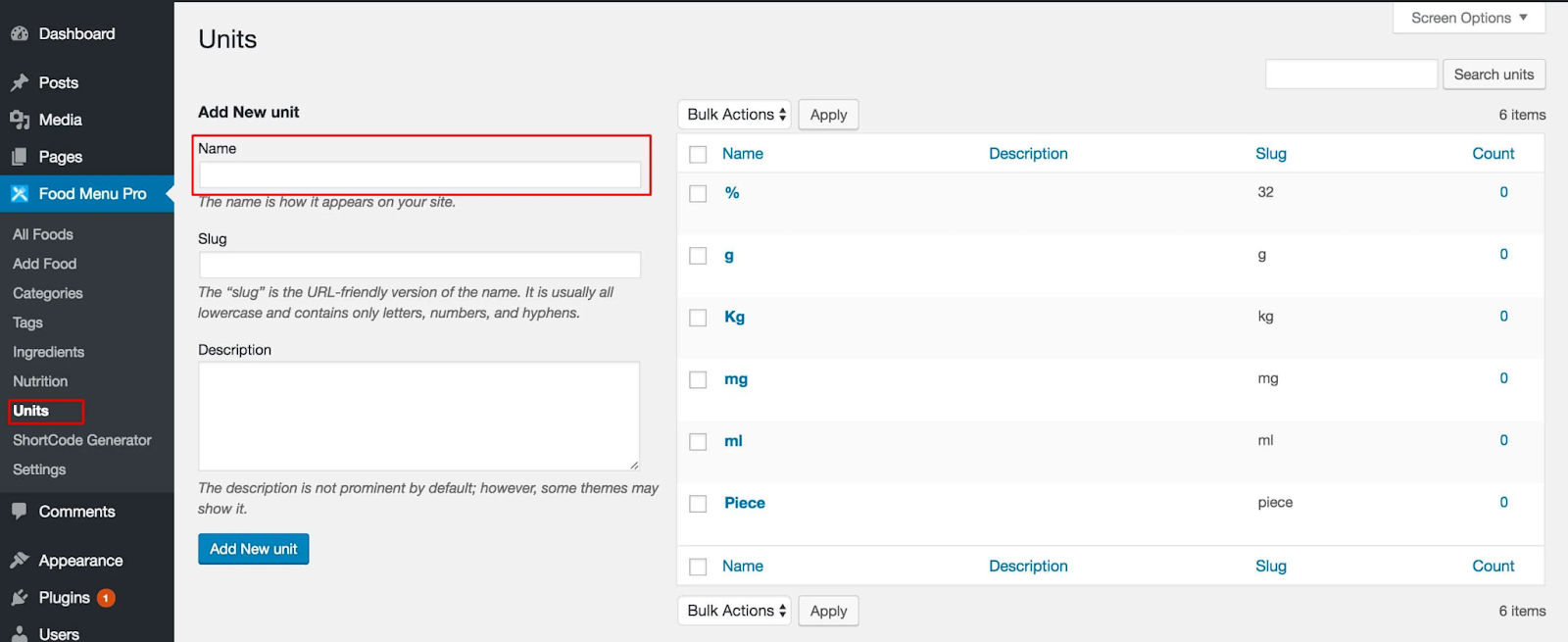Open Media via its sidebar icon
Viewport: 1568px width, 642px height.
coord(20,121)
